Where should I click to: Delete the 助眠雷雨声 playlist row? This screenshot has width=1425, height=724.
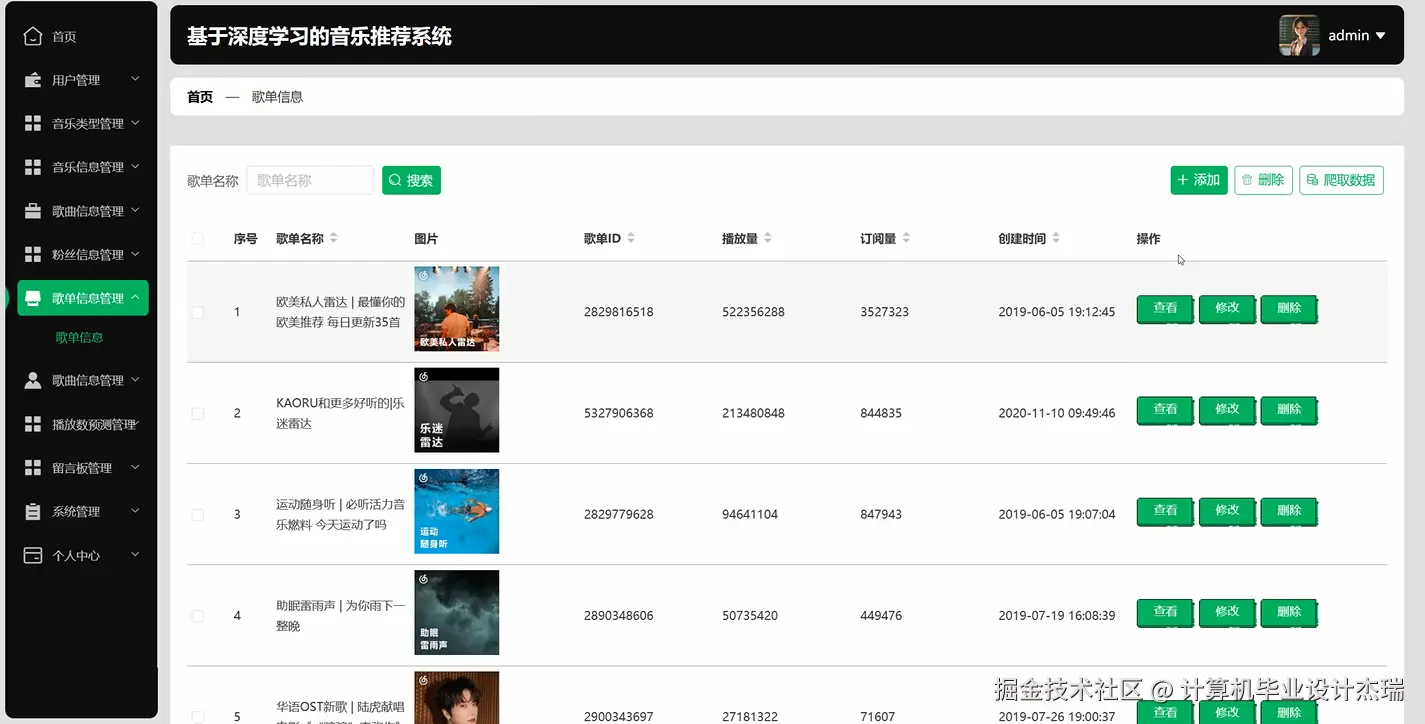pyautogui.click(x=1289, y=612)
